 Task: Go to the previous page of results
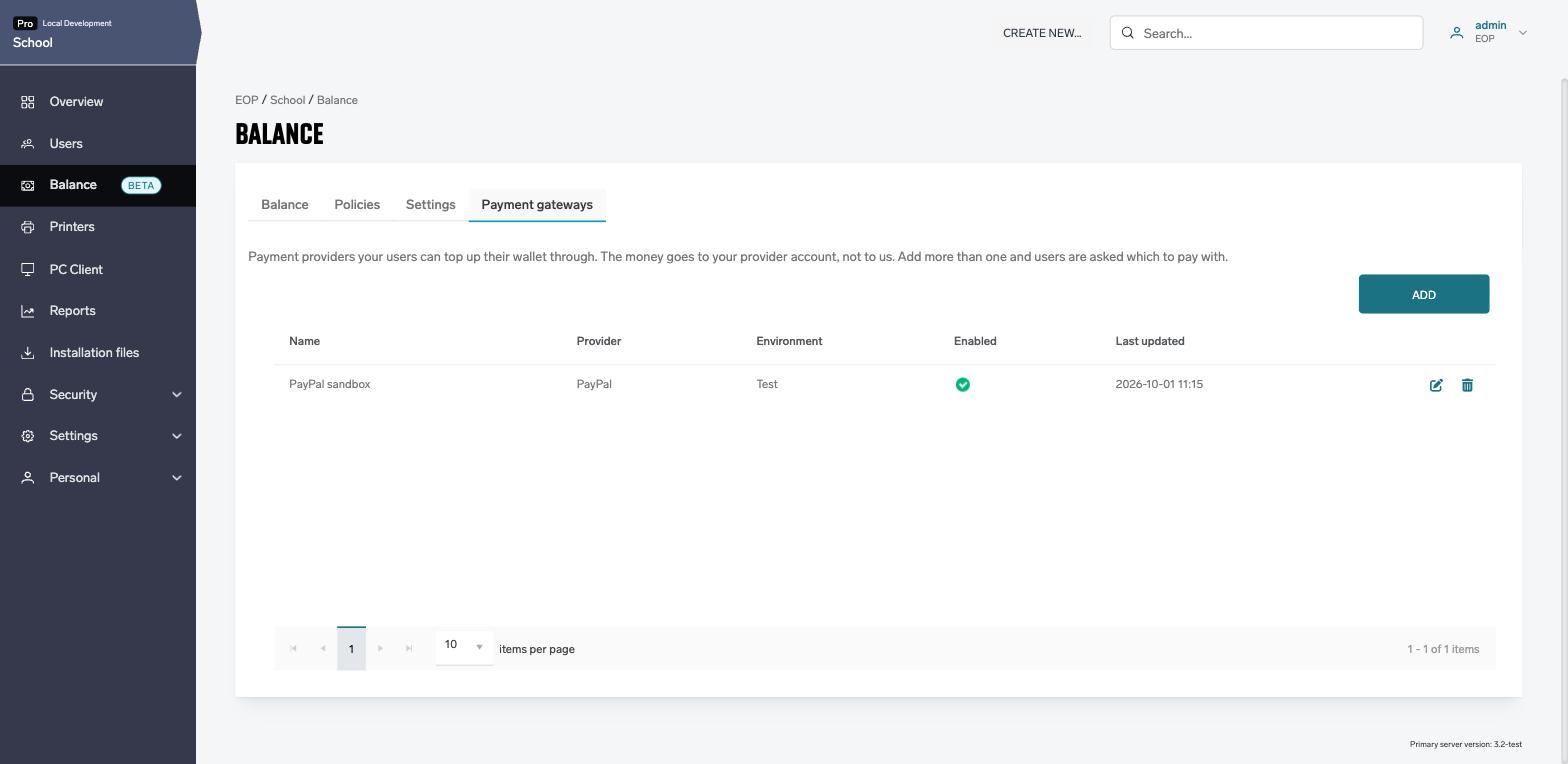pyautogui.click(x=322, y=649)
